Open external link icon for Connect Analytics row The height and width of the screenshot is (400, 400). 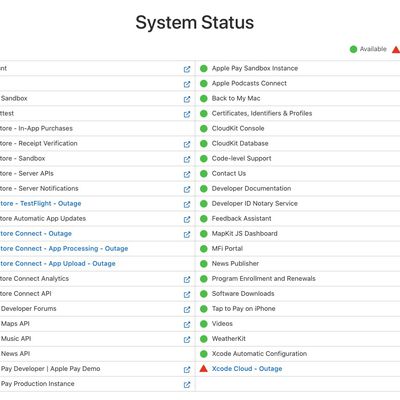tap(187, 279)
